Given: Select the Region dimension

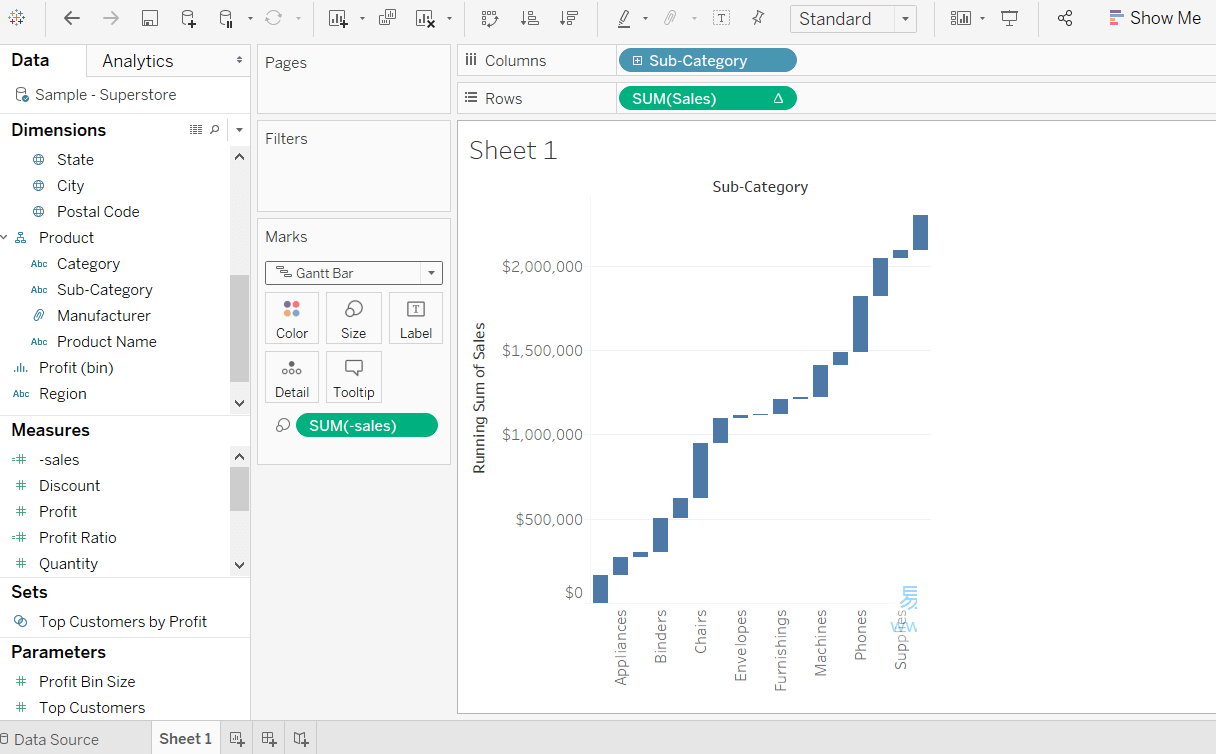Looking at the screenshot, I should point(62,394).
